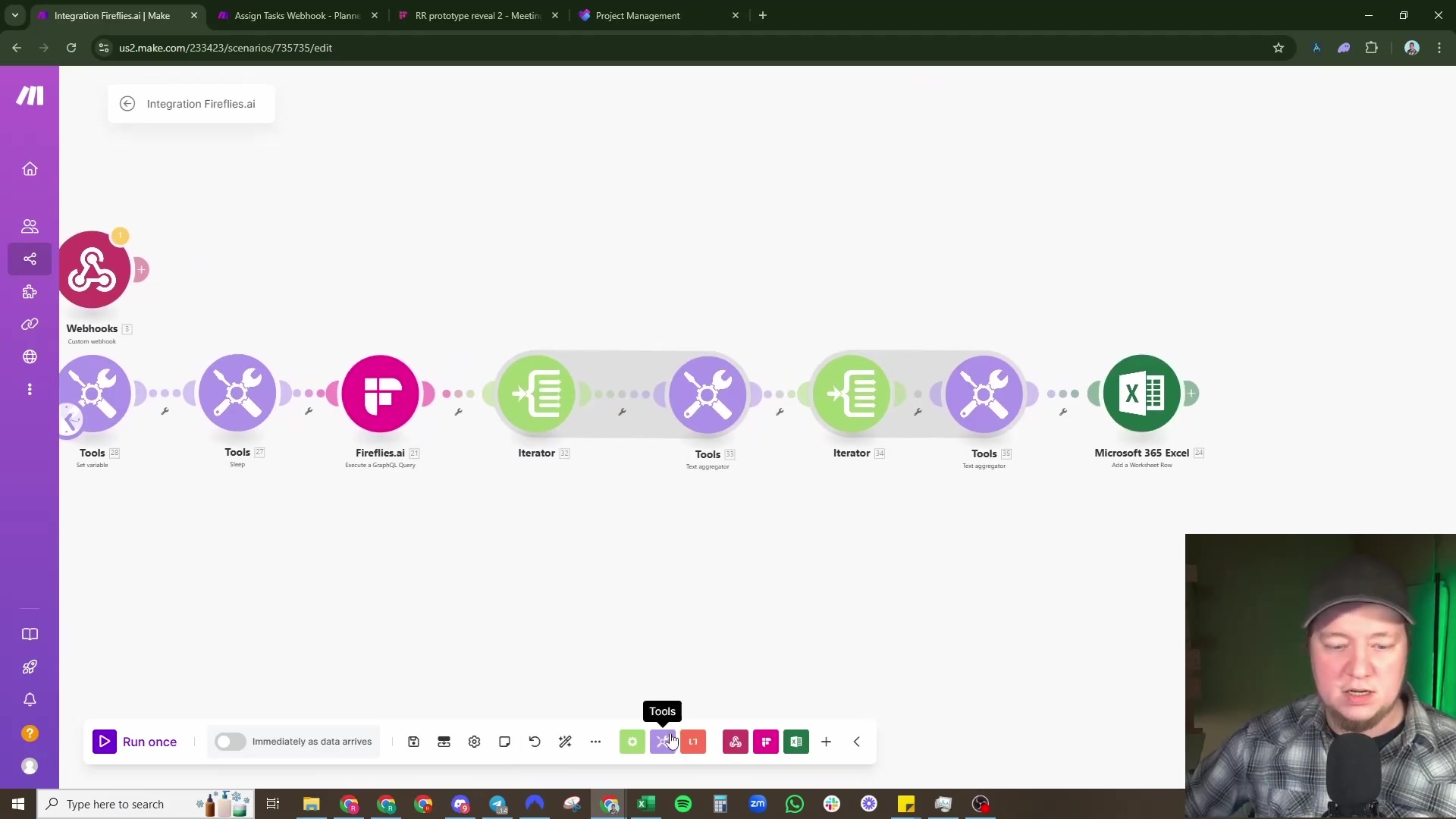
Task: Bookmark this page with the star icon
Action: [x=1279, y=48]
